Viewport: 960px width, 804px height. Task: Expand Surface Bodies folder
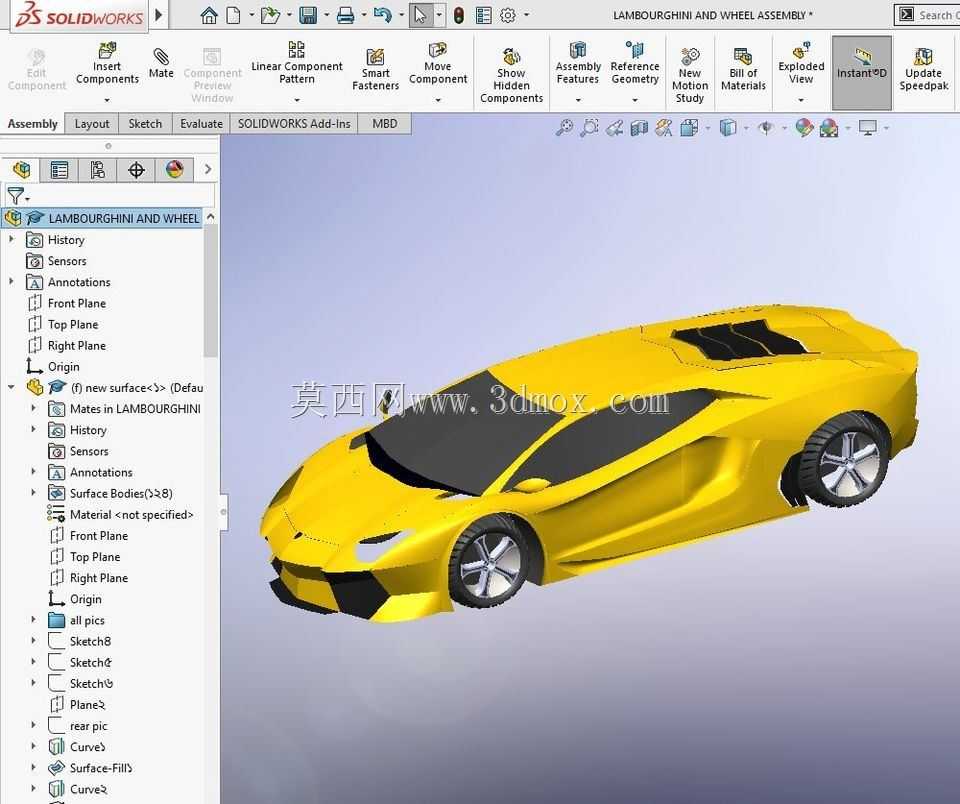click(x=34, y=493)
